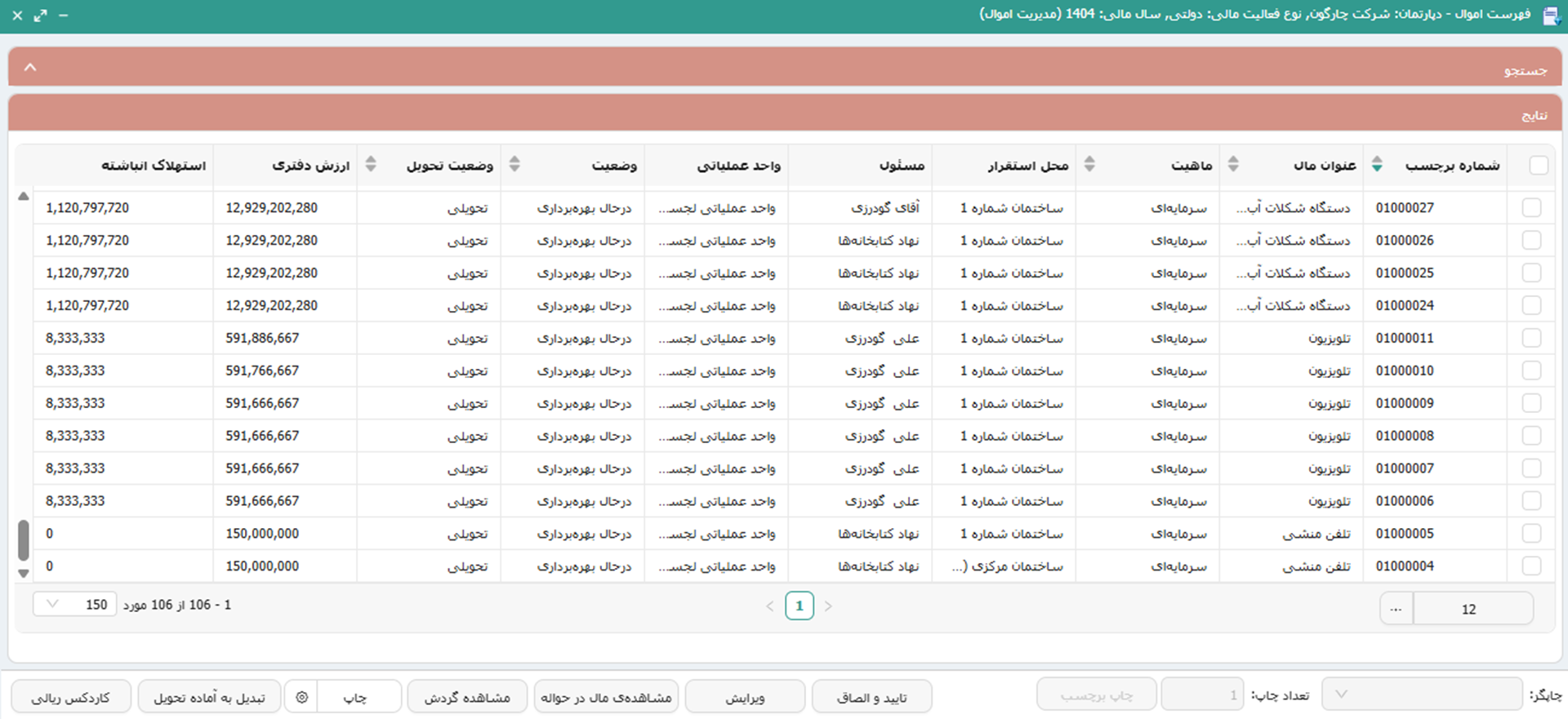Click the ویرایش edit button
1568x719 pixels.
745,698
